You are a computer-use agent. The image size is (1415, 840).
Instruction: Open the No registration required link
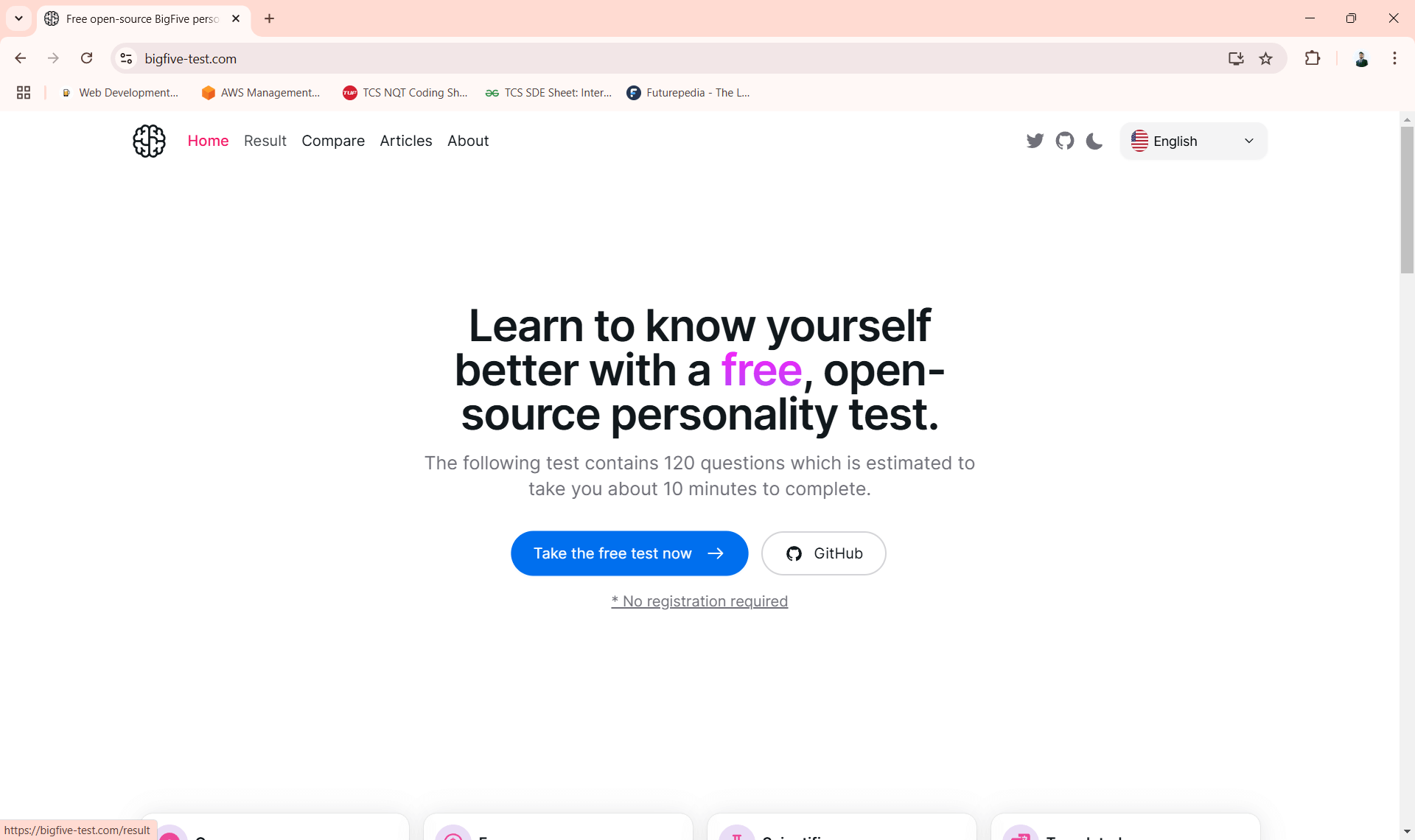point(699,601)
